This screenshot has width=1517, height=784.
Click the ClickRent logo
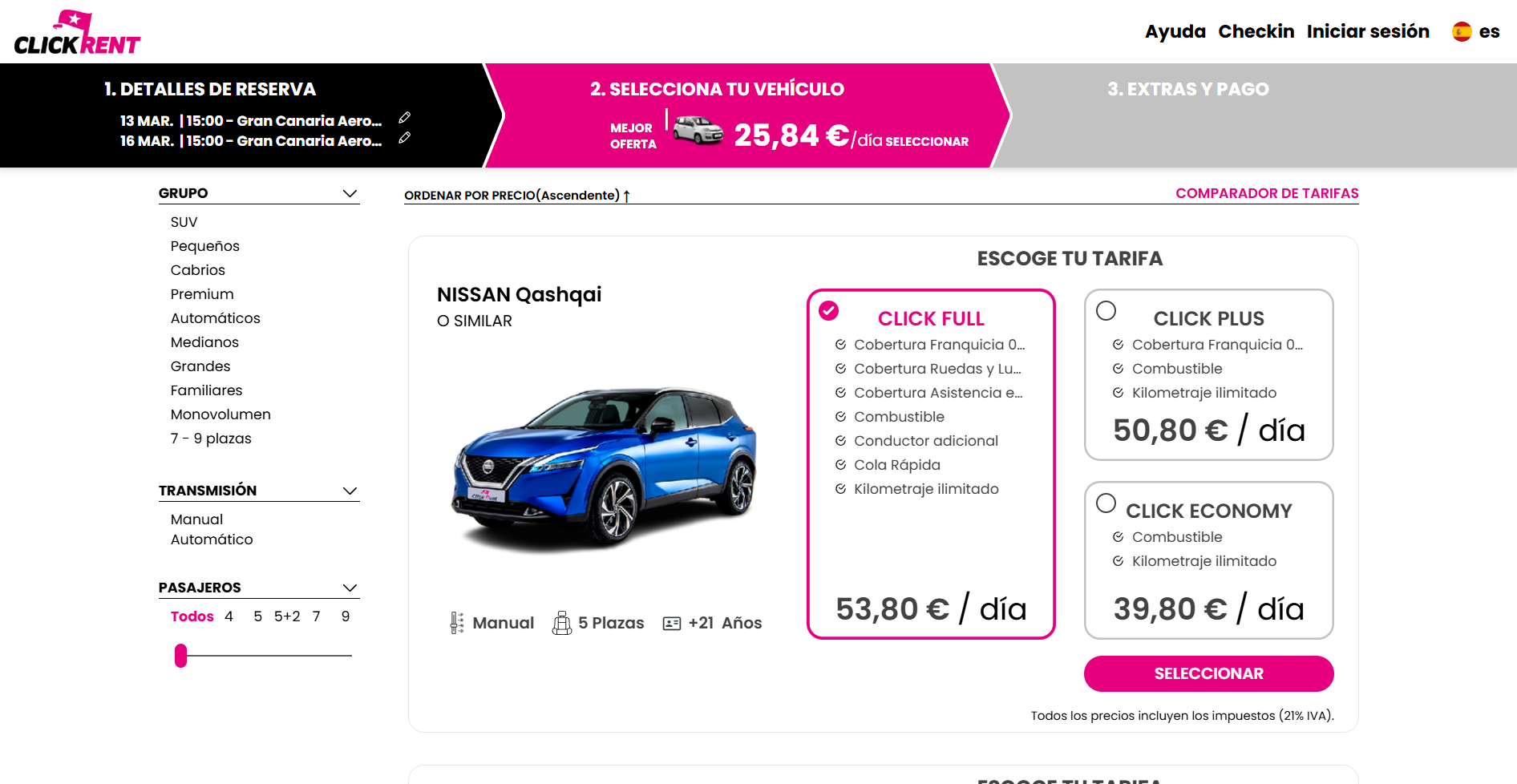(x=77, y=34)
